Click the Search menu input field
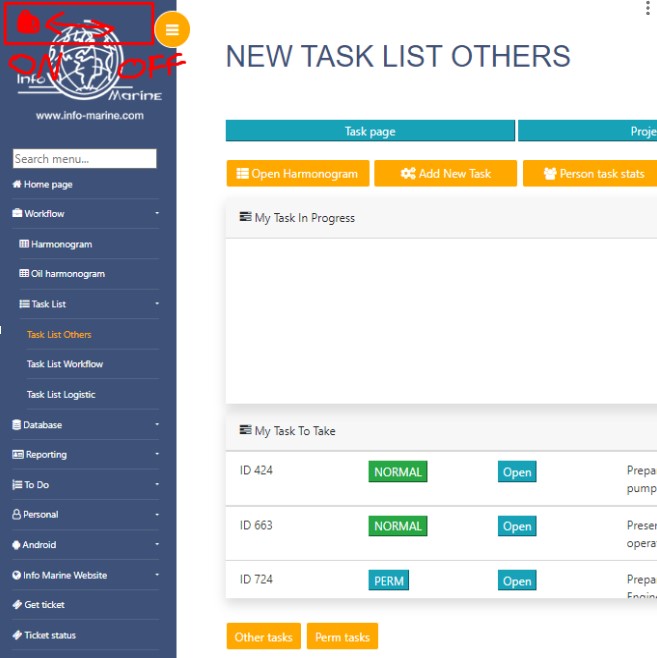Image resolution: width=657 pixels, height=658 pixels. (x=84, y=159)
